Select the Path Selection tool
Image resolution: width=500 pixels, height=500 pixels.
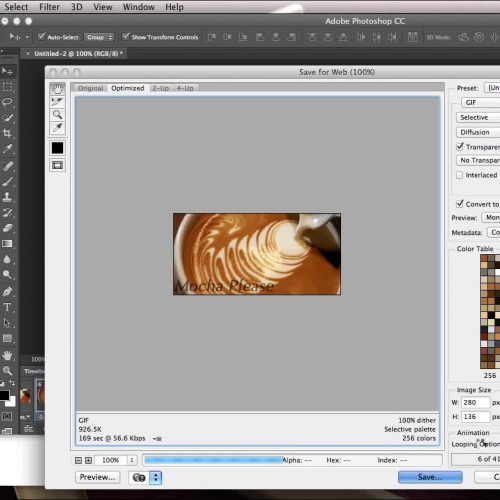click(x=7, y=323)
